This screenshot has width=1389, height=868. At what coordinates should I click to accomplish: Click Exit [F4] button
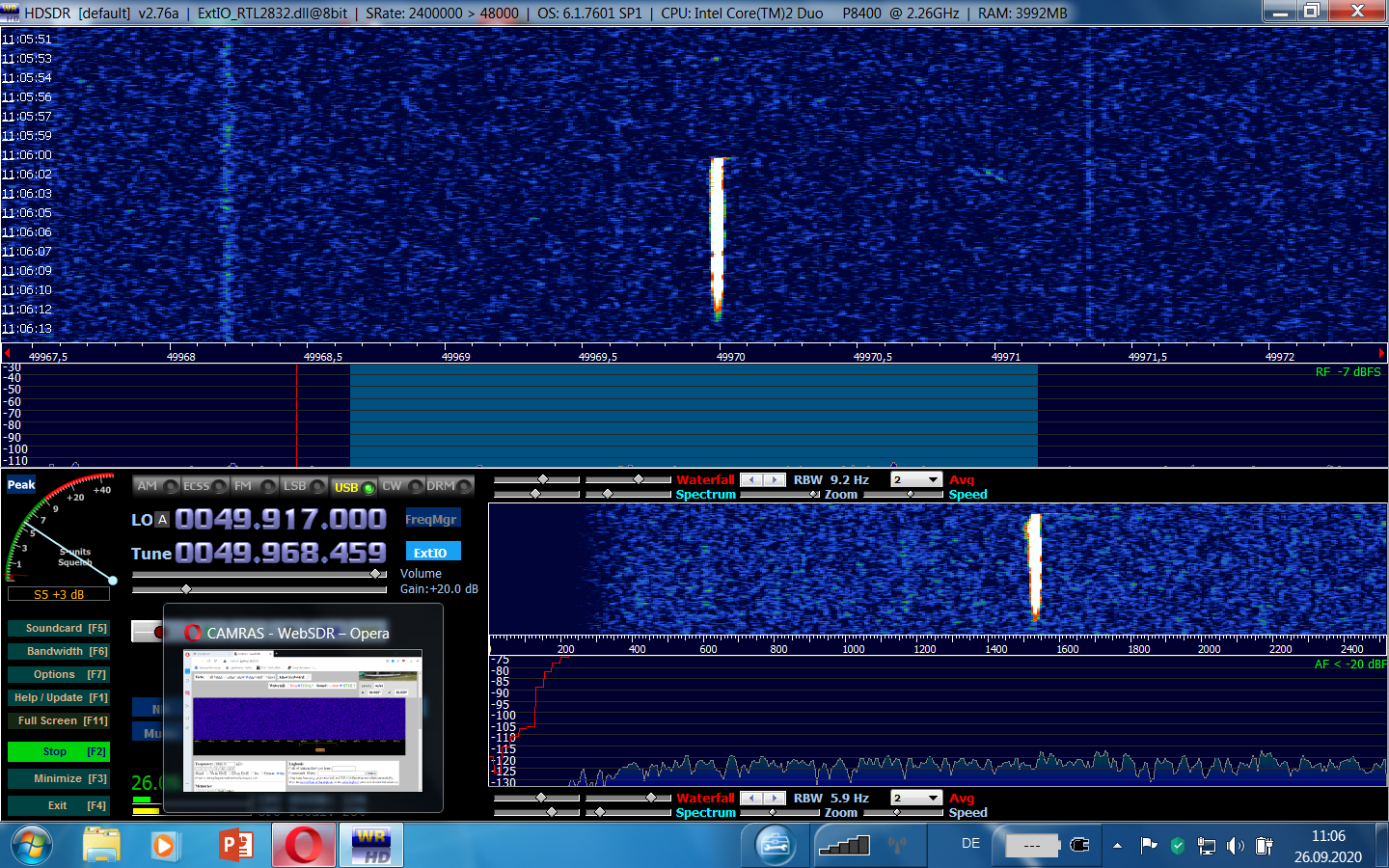pyautogui.click(x=58, y=805)
